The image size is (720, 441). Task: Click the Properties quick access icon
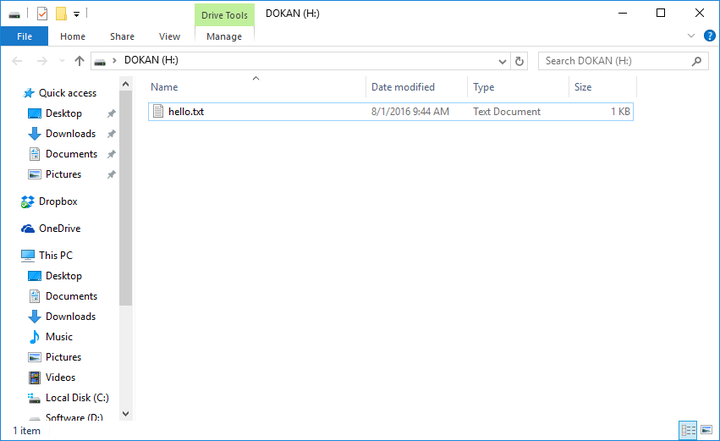[42, 14]
